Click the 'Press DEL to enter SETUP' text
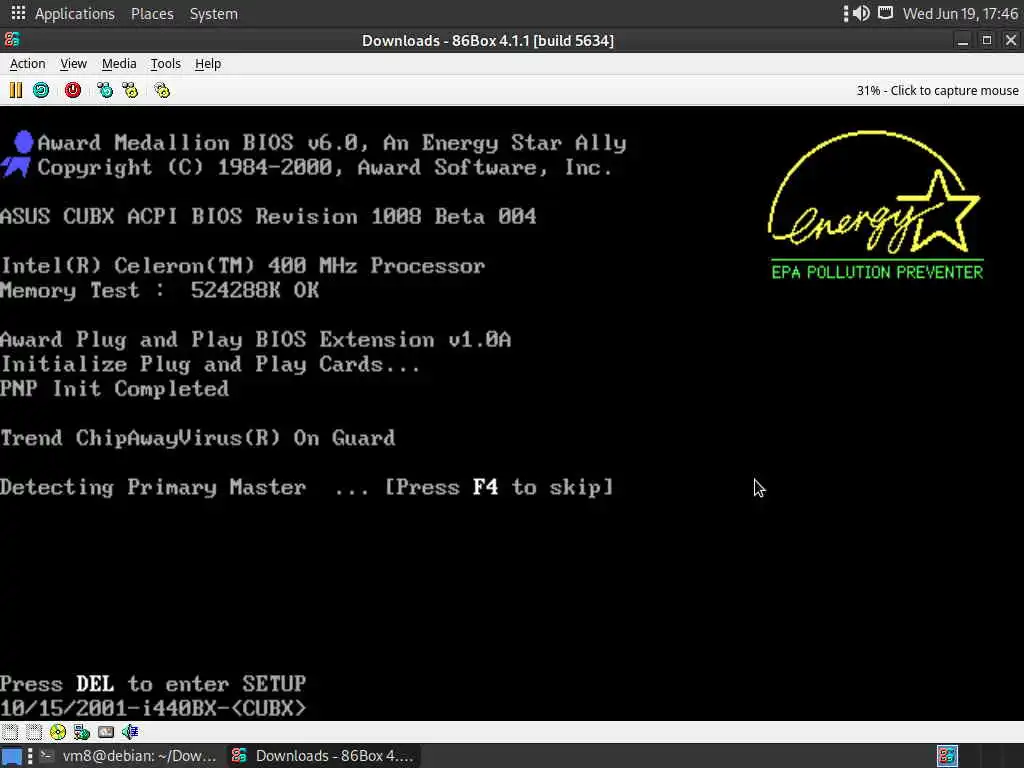The height and width of the screenshot is (768, 1024). pos(153,684)
